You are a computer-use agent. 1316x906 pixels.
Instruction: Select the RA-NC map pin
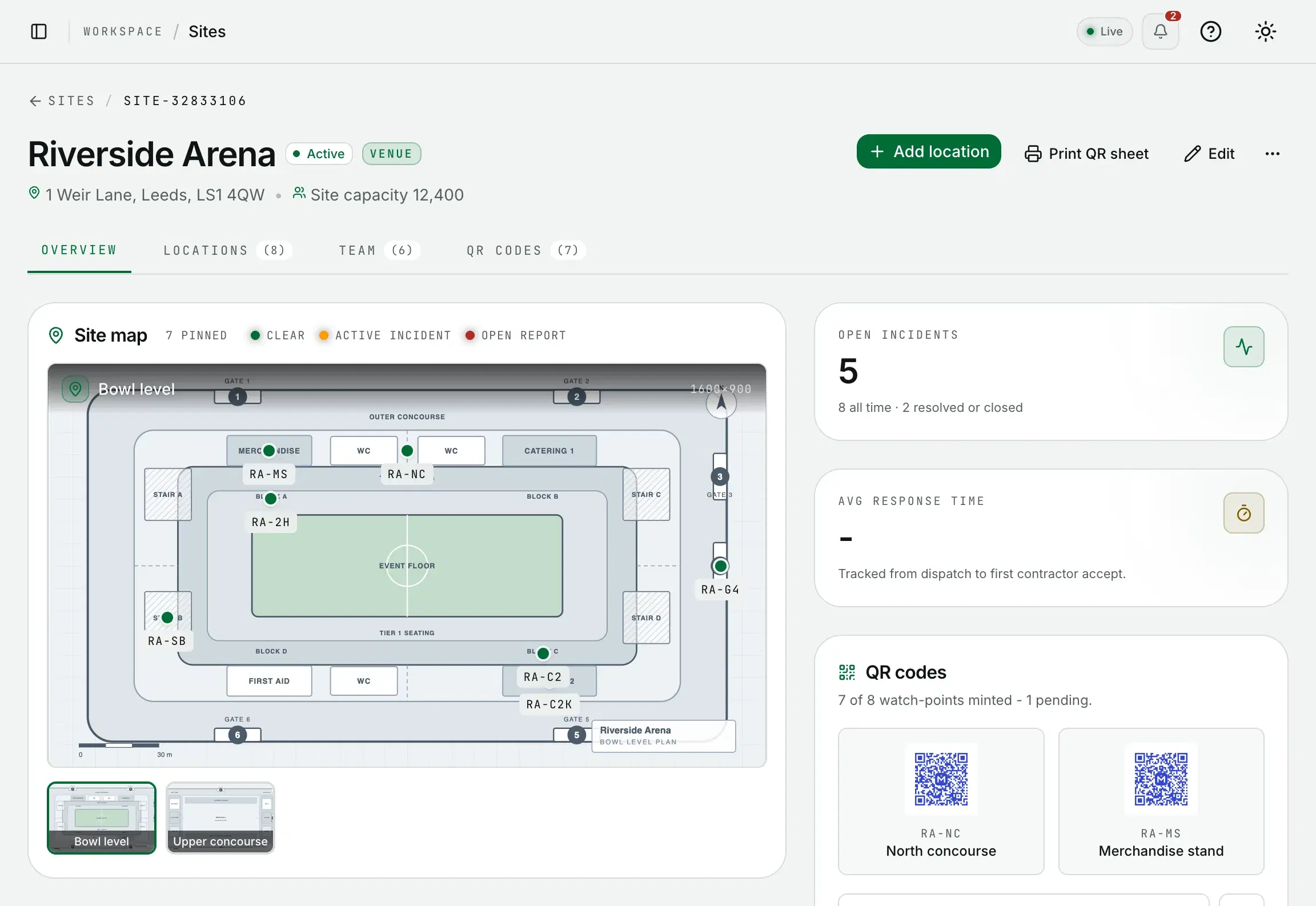click(407, 451)
